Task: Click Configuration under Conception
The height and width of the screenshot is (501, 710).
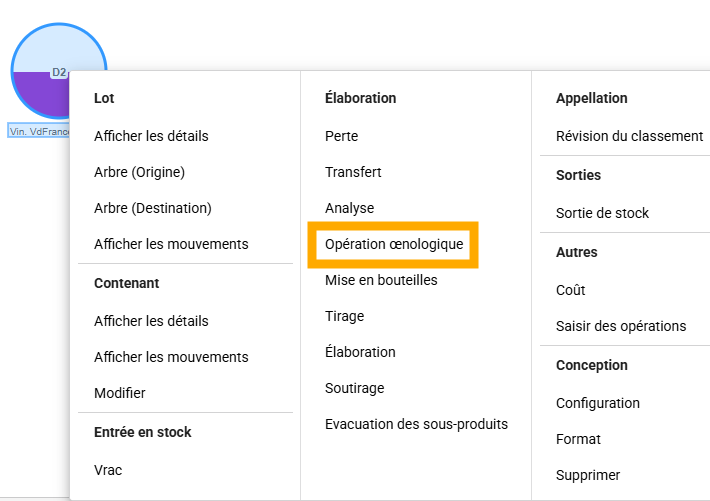Action: (598, 403)
